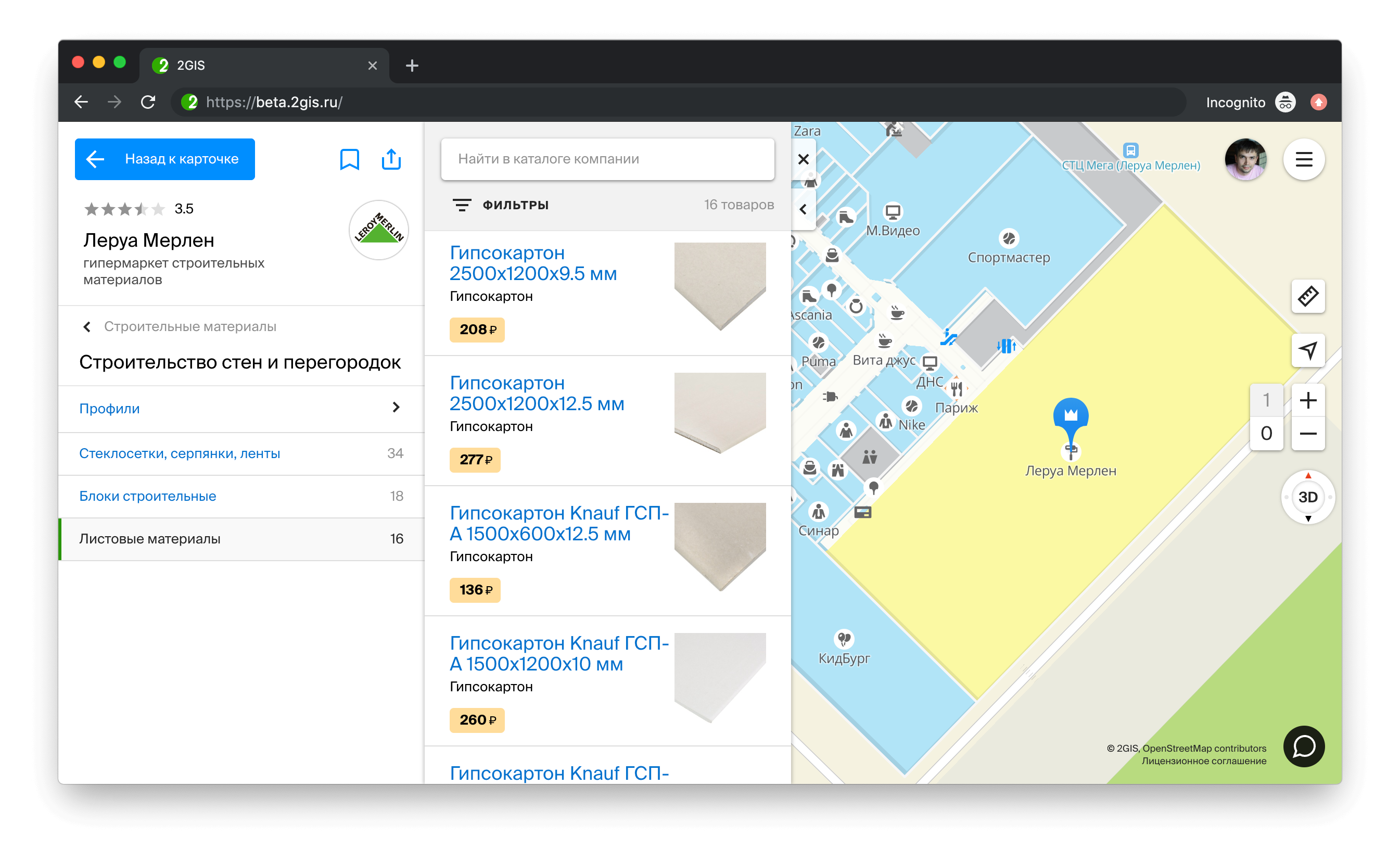
Task: Click the Найти в каталоге компании search field
Action: (x=607, y=159)
